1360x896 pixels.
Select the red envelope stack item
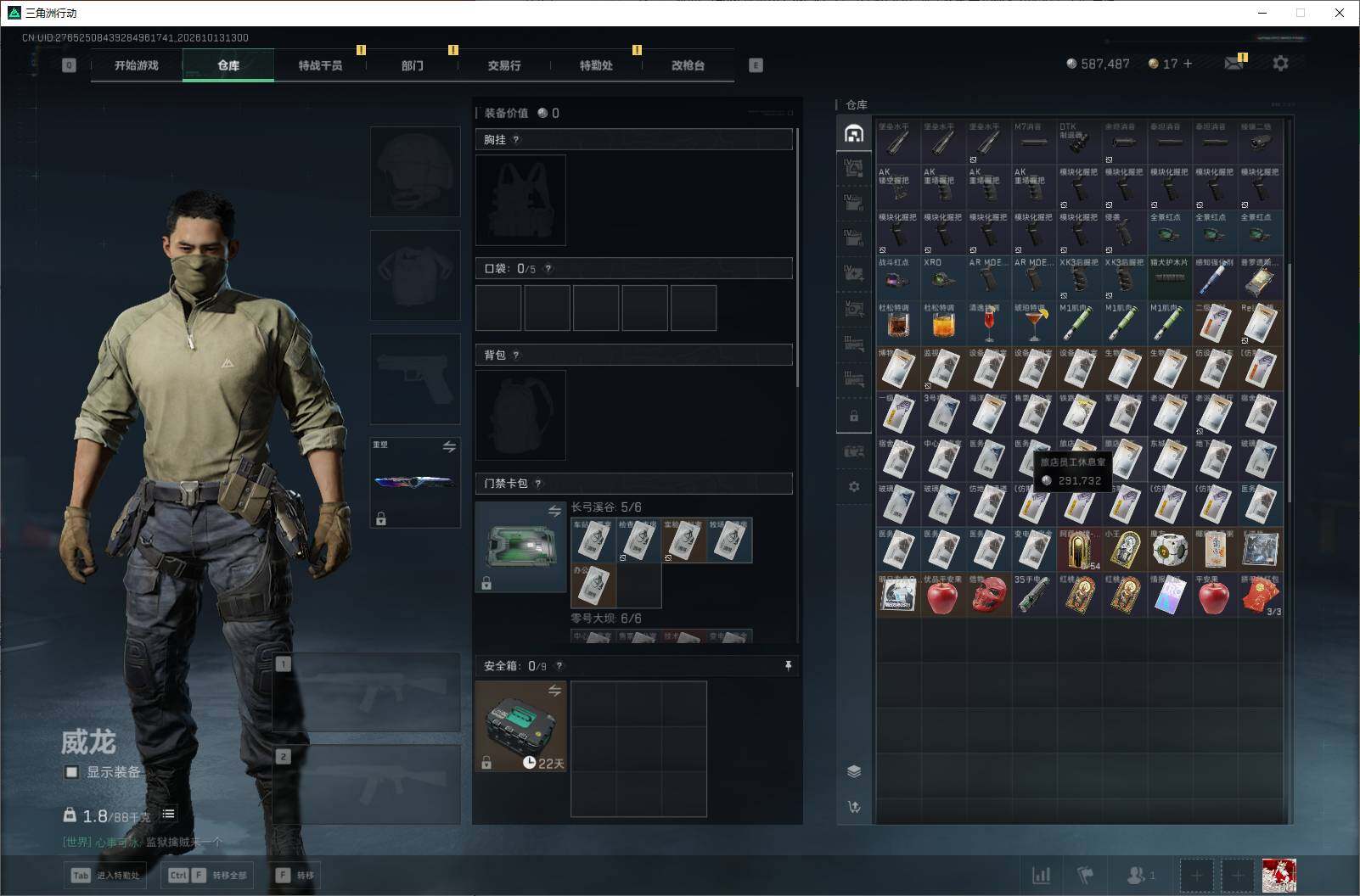coord(1260,596)
